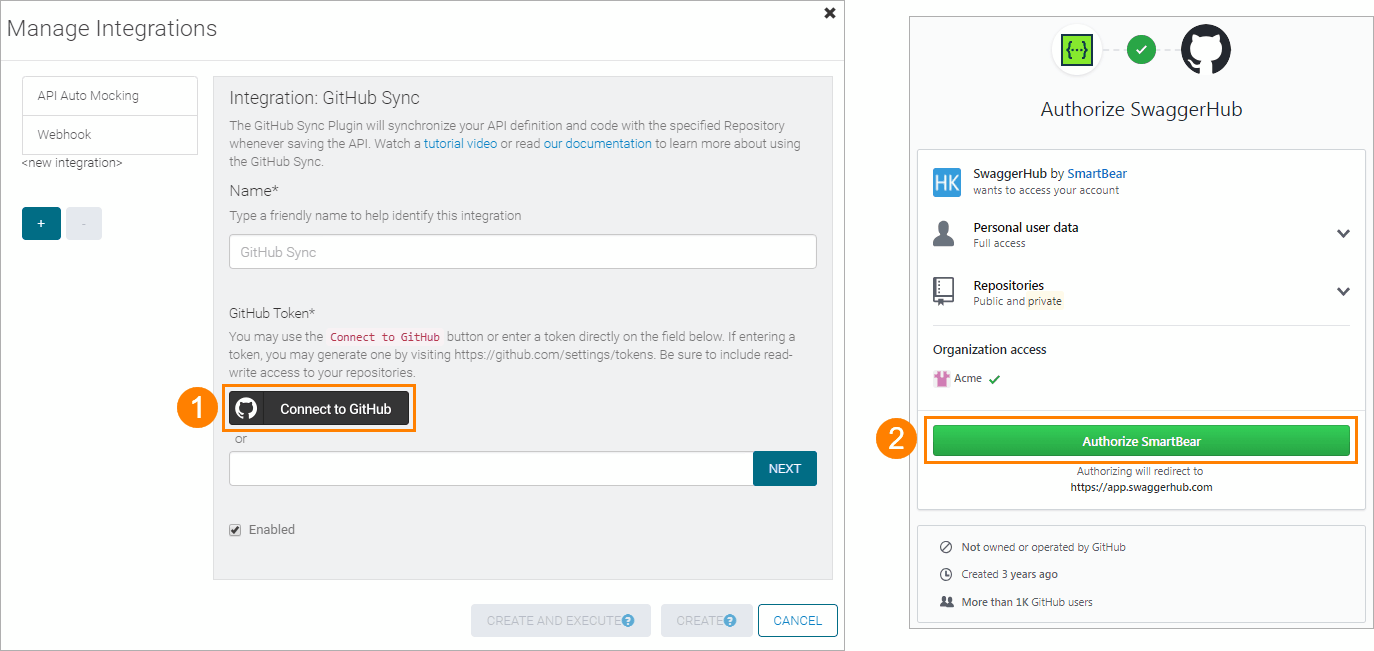Close the Manage Integrations dialog
The image size is (1374, 651).
(x=829, y=14)
